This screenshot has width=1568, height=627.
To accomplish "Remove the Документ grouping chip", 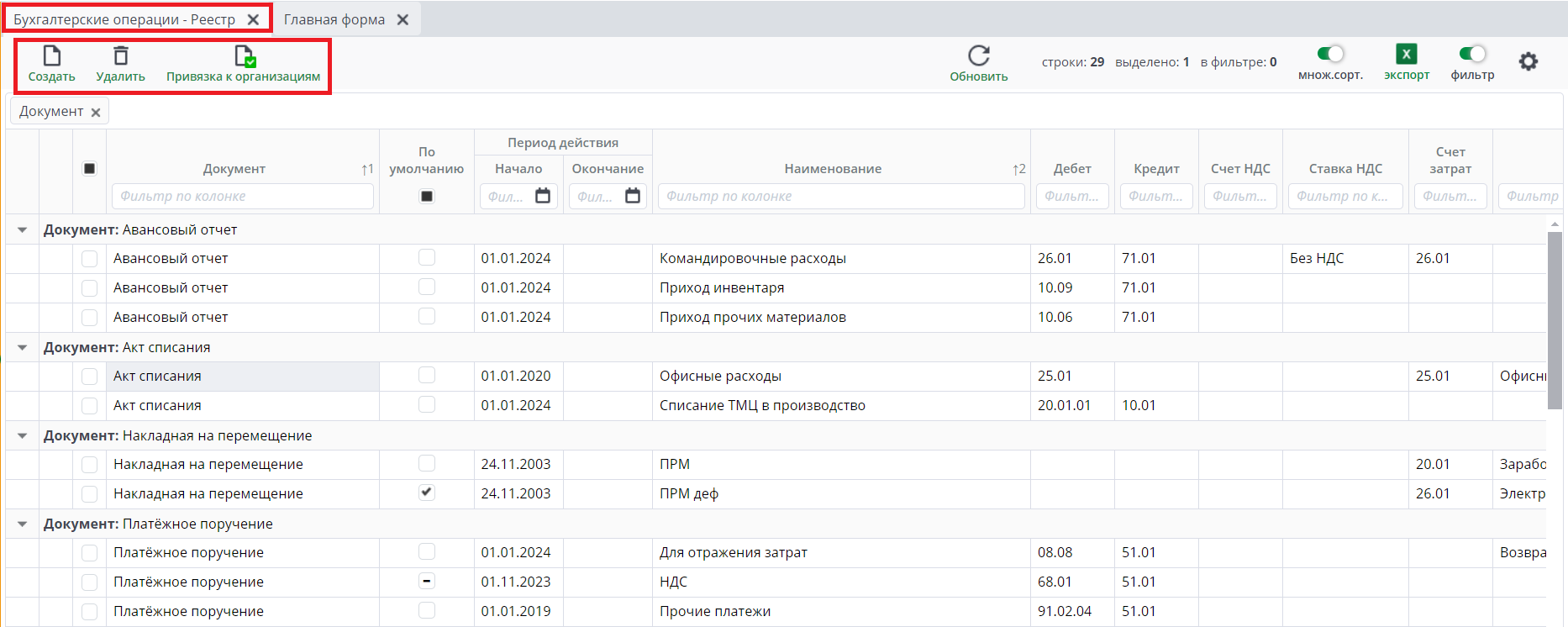I will tap(96, 113).
